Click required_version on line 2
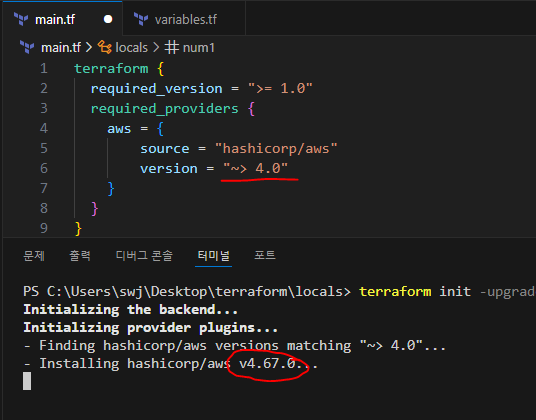The height and width of the screenshot is (420, 536). (157, 89)
